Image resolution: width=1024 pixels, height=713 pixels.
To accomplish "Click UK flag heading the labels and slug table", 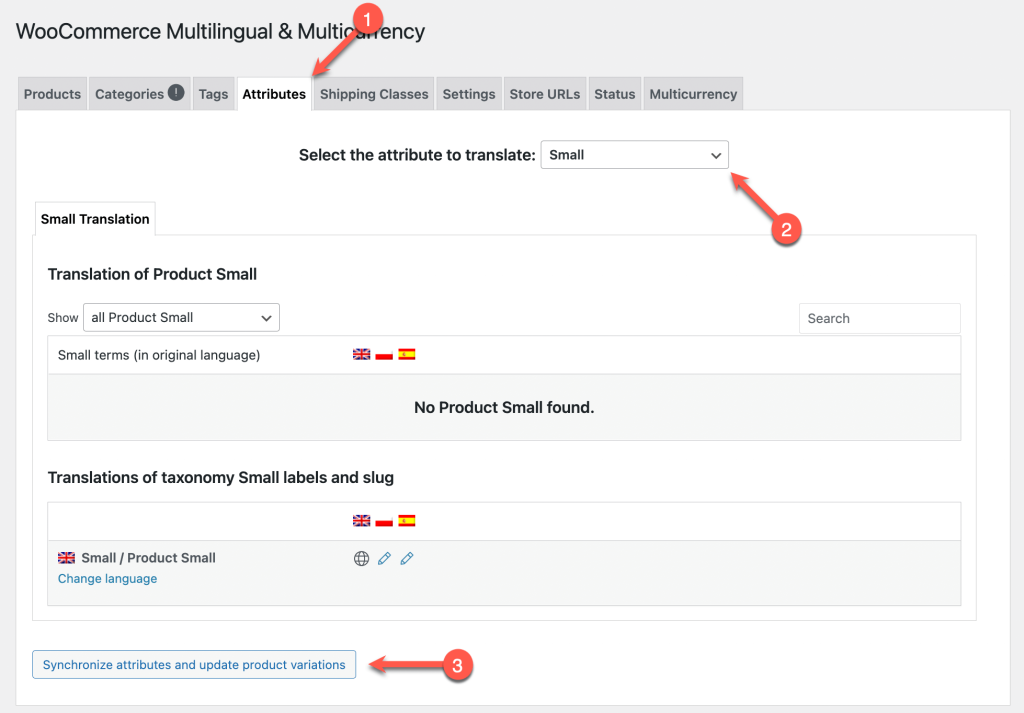I will (361, 520).
